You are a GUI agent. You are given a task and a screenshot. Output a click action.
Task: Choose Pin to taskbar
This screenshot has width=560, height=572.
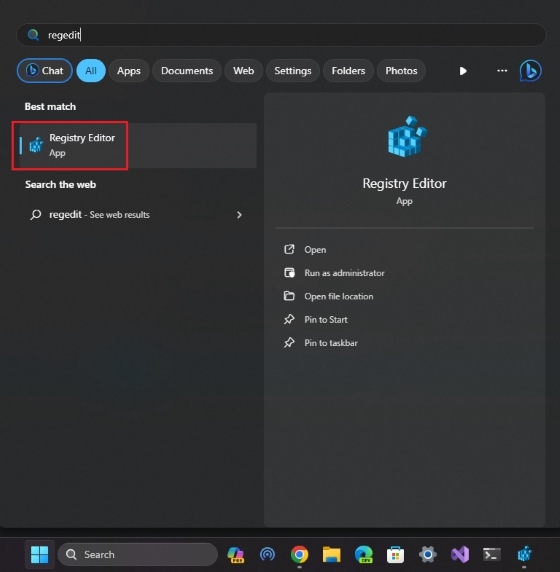[x=331, y=343]
